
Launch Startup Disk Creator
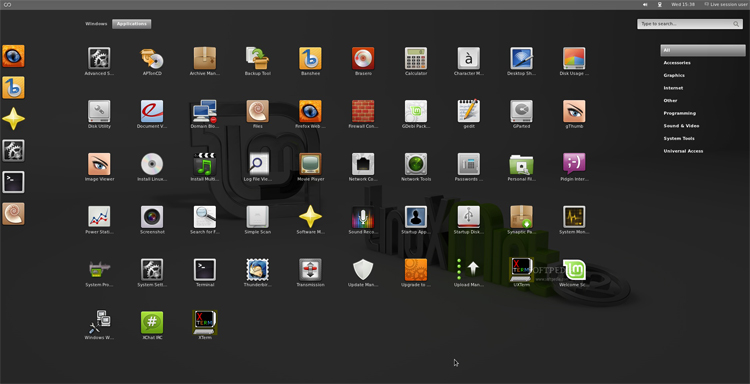click(x=469, y=217)
